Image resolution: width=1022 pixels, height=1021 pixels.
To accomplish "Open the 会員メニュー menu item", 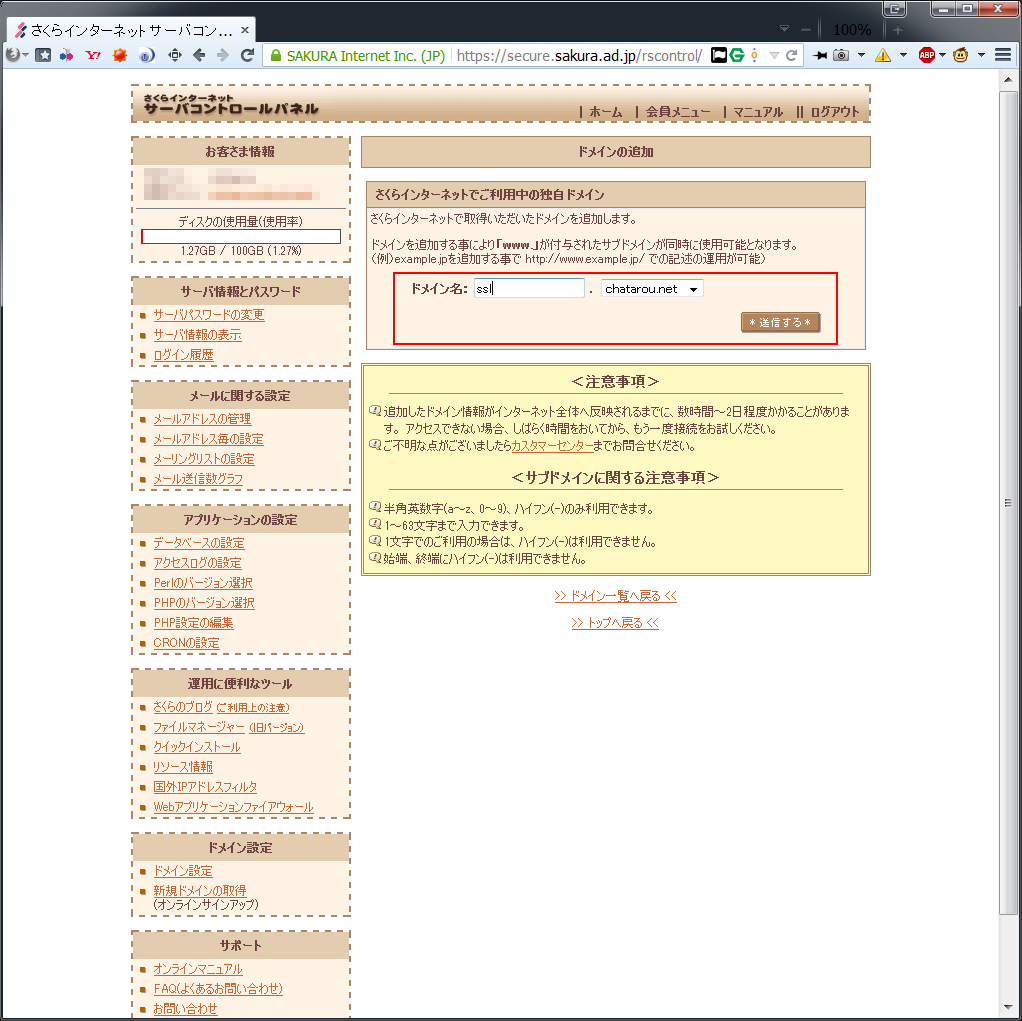I will [x=678, y=112].
